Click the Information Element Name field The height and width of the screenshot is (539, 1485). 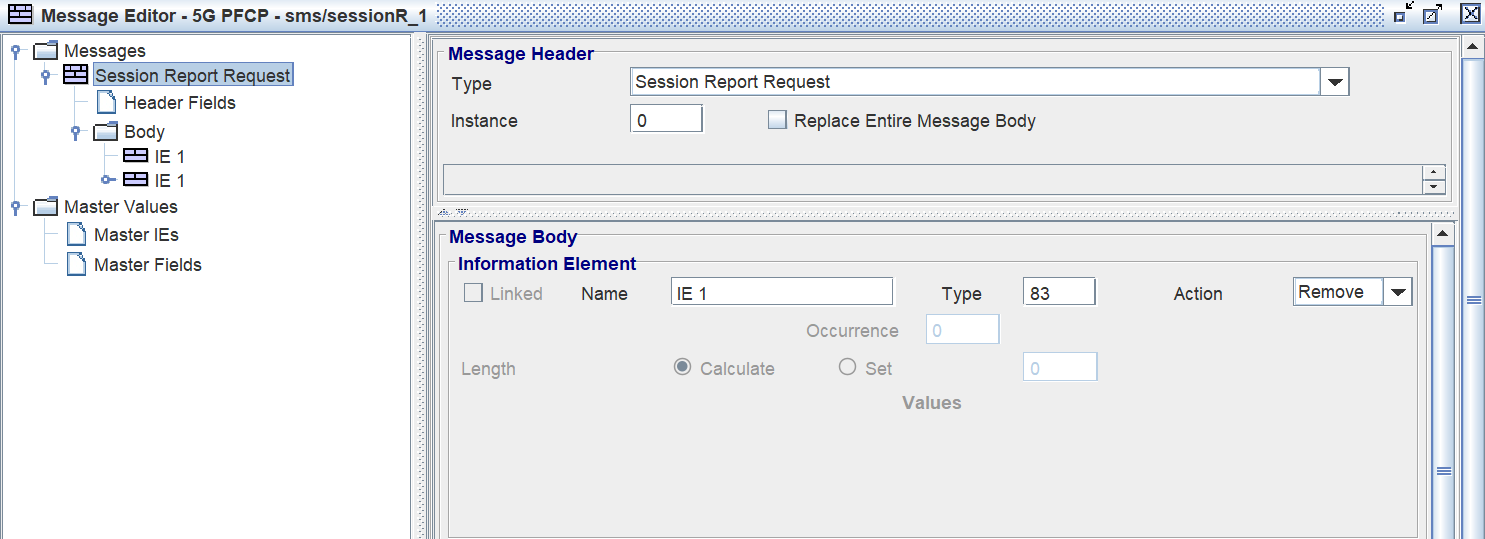(781, 293)
